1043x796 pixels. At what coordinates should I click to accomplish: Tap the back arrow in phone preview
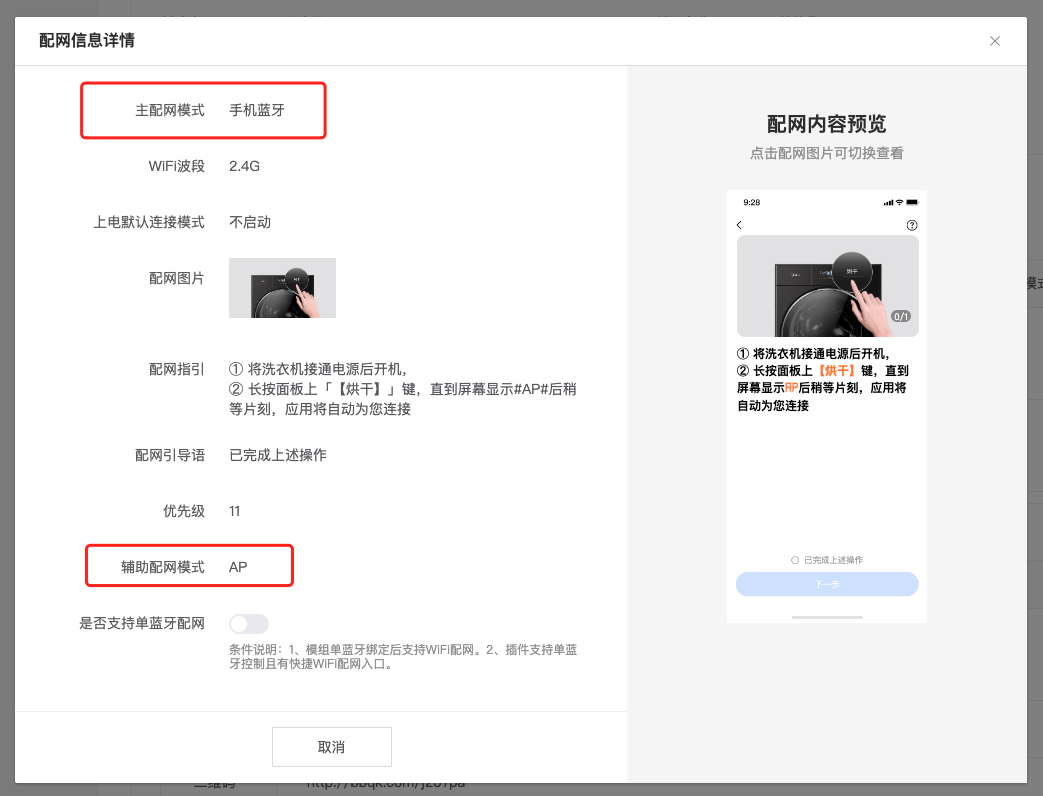click(x=740, y=225)
